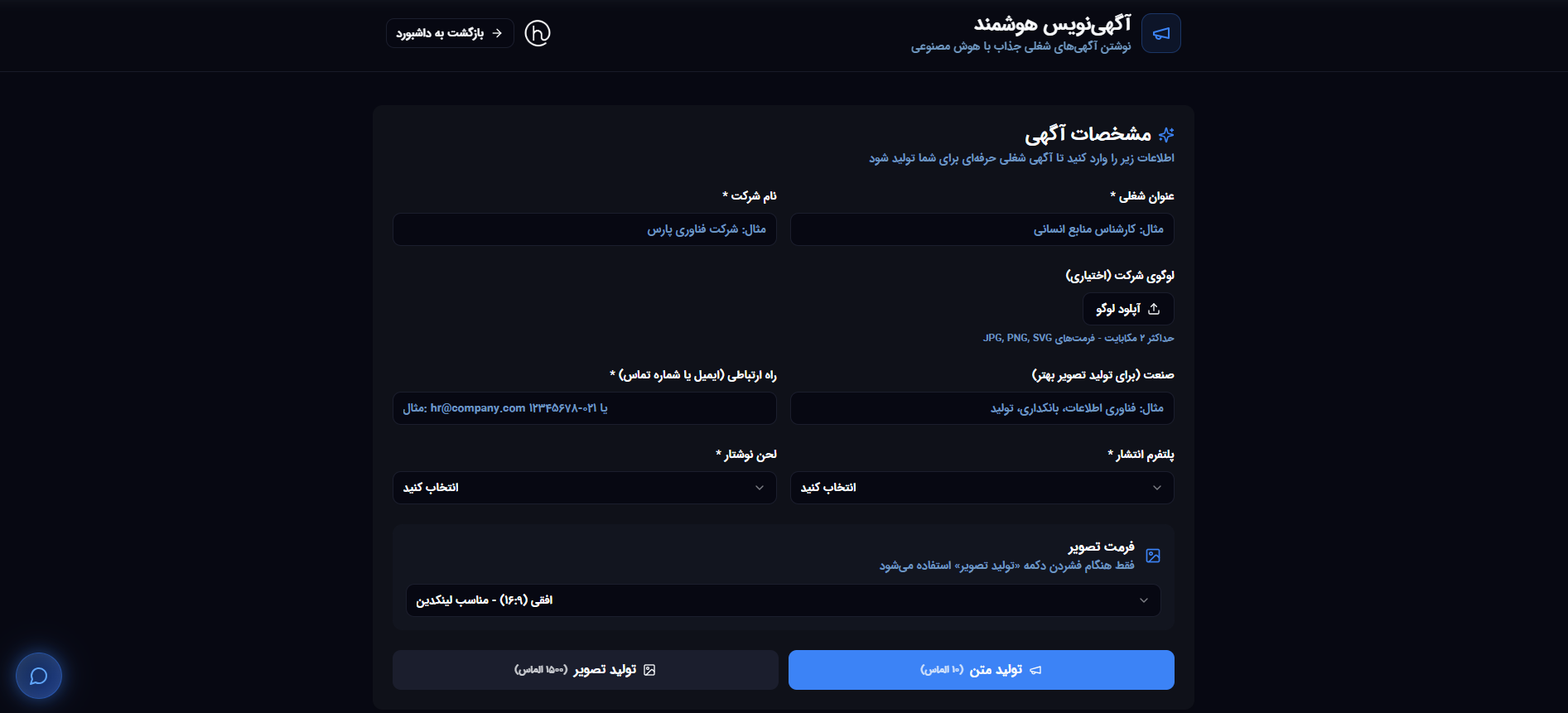Click the sparkle icon beside مشخصات آگهی

click(x=1166, y=134)
